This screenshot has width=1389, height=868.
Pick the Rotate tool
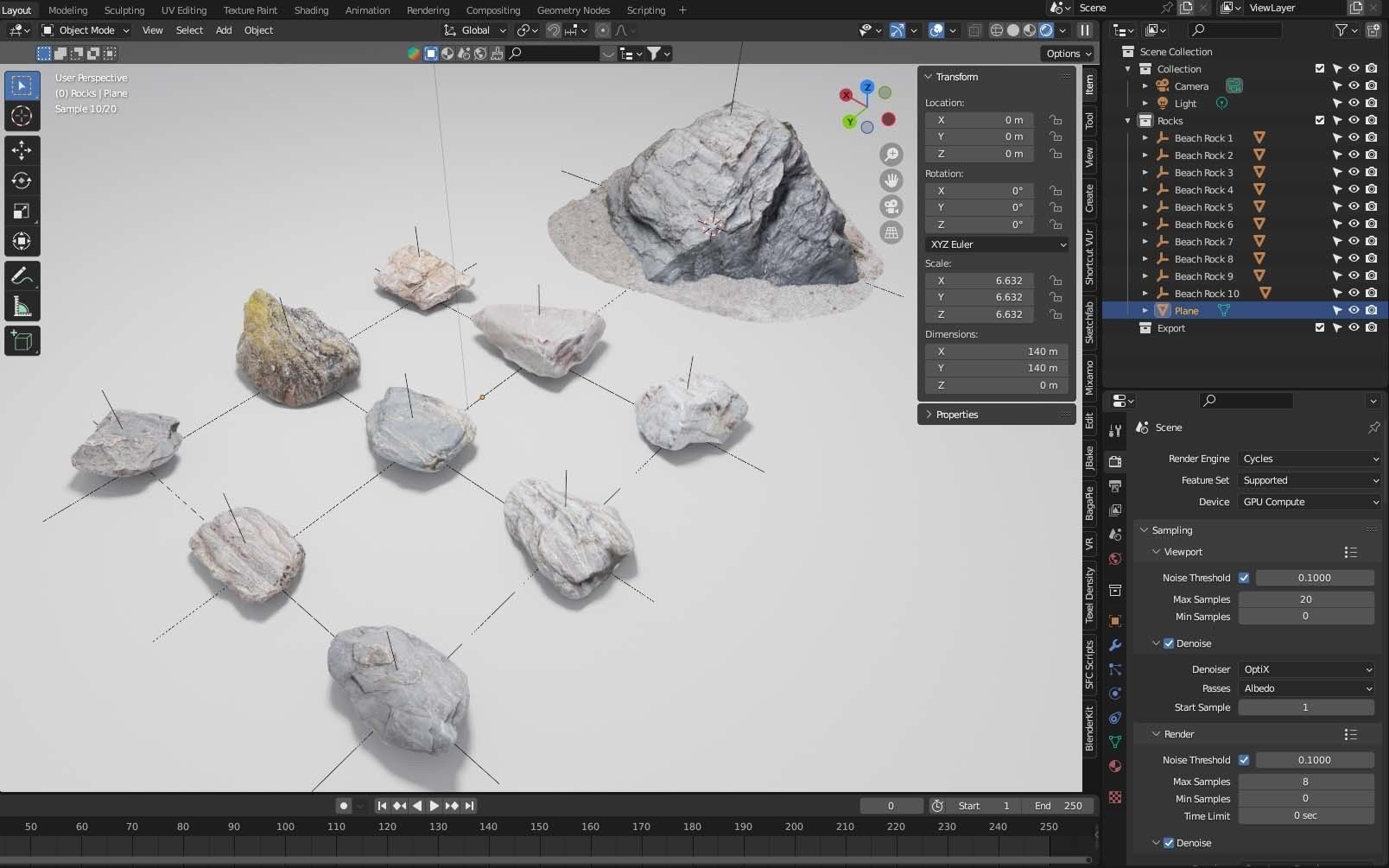point(22,181)
